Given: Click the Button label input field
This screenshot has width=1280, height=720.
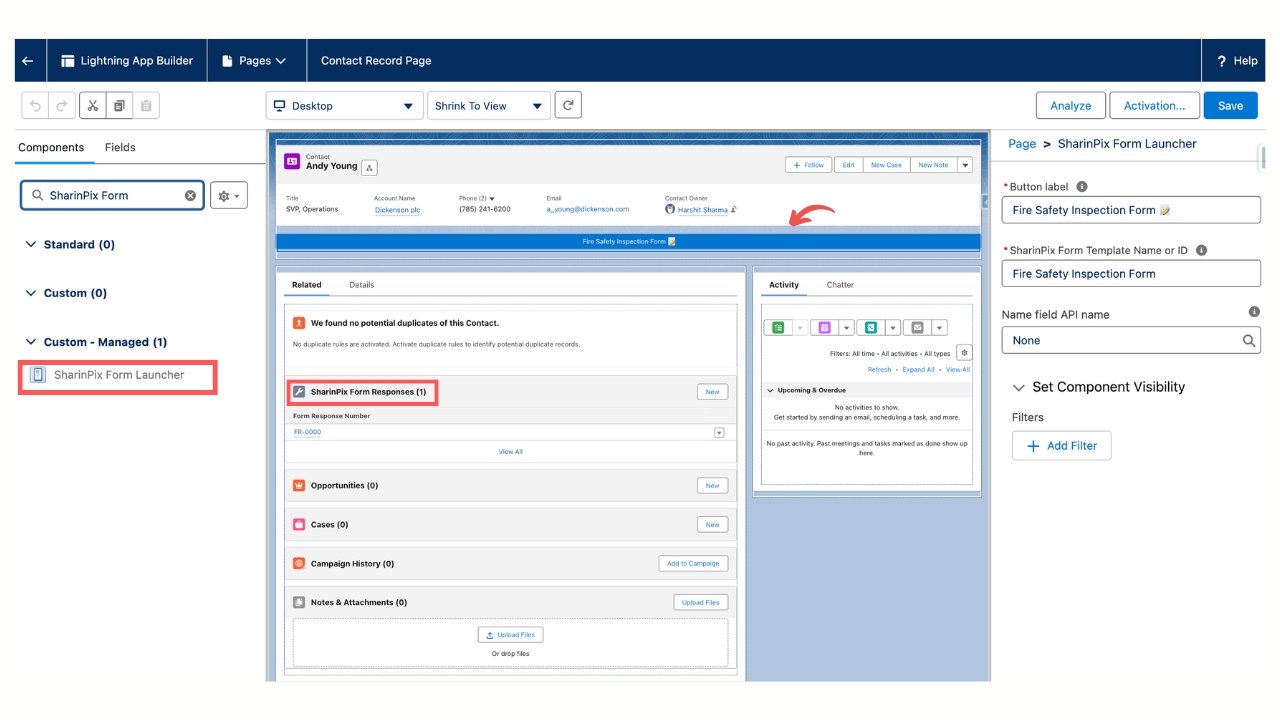Looking at the screenshot, I should pos(1131,210).
